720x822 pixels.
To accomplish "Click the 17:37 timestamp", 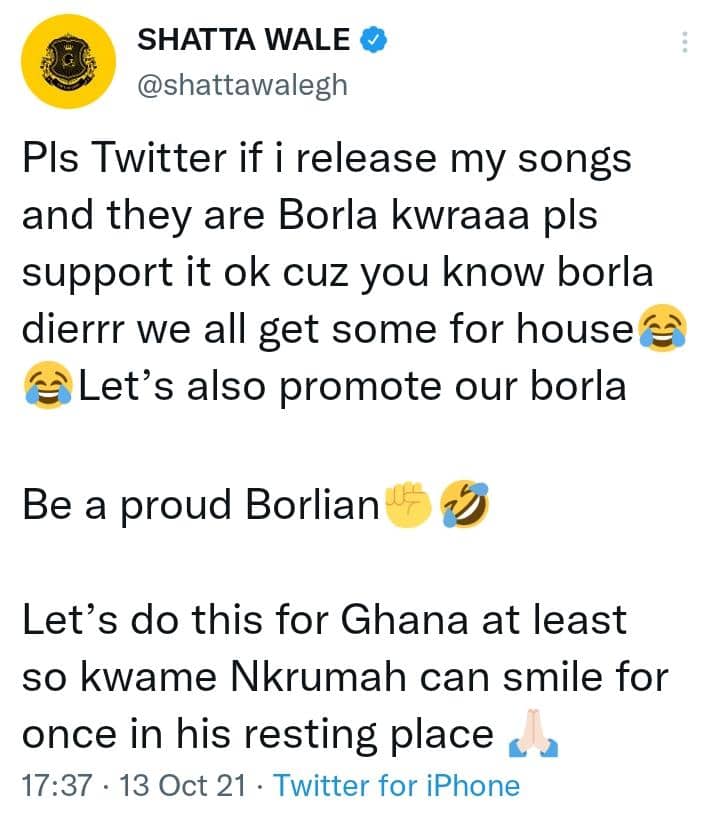I will tap(57, 786).
